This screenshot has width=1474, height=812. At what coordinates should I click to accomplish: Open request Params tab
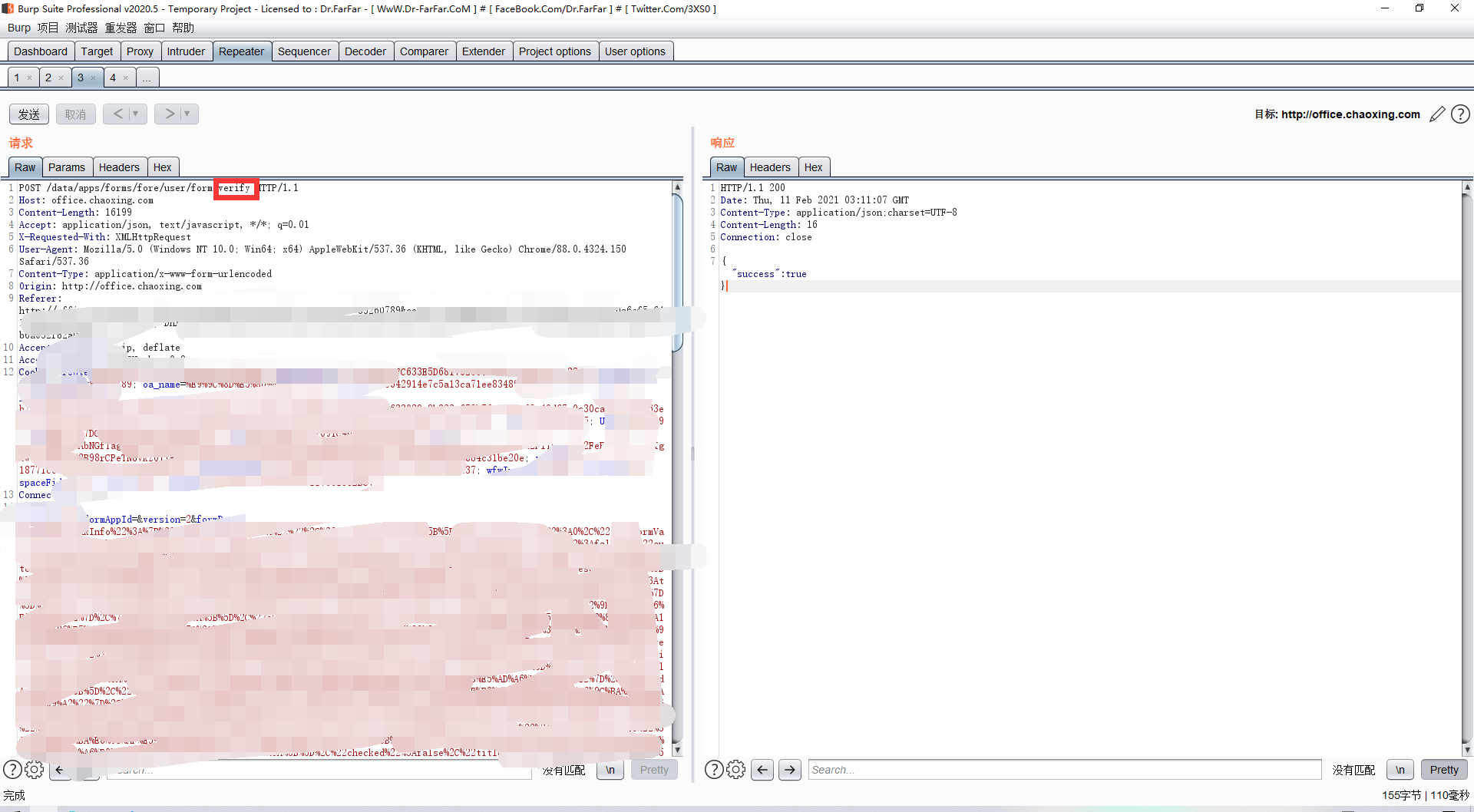coord(67,167)
